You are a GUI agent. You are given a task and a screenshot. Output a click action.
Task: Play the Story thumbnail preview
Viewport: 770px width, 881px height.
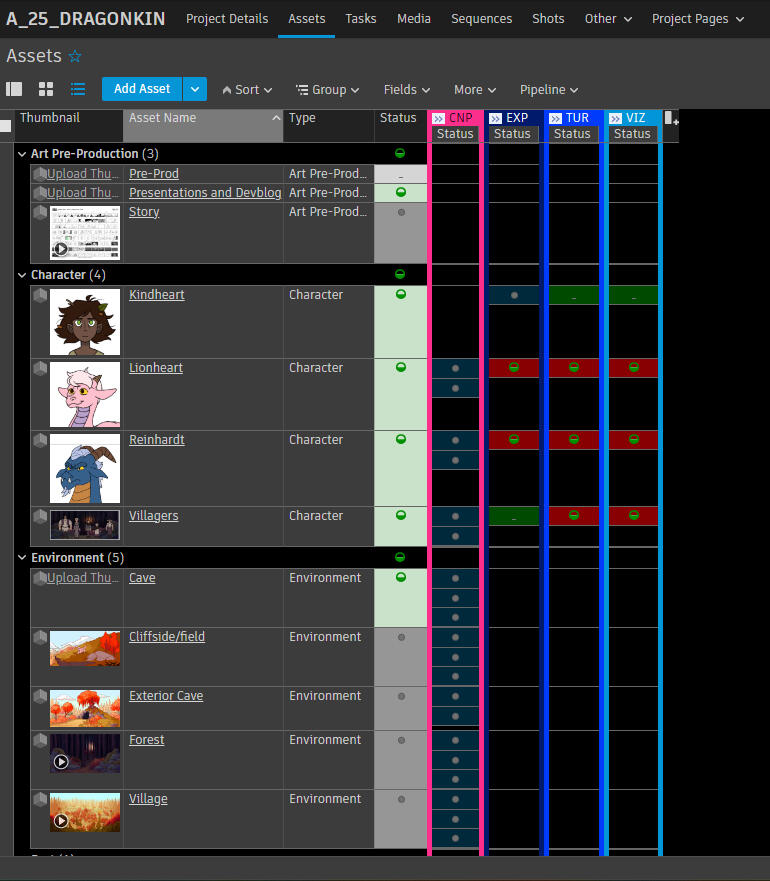pos(61,249)
